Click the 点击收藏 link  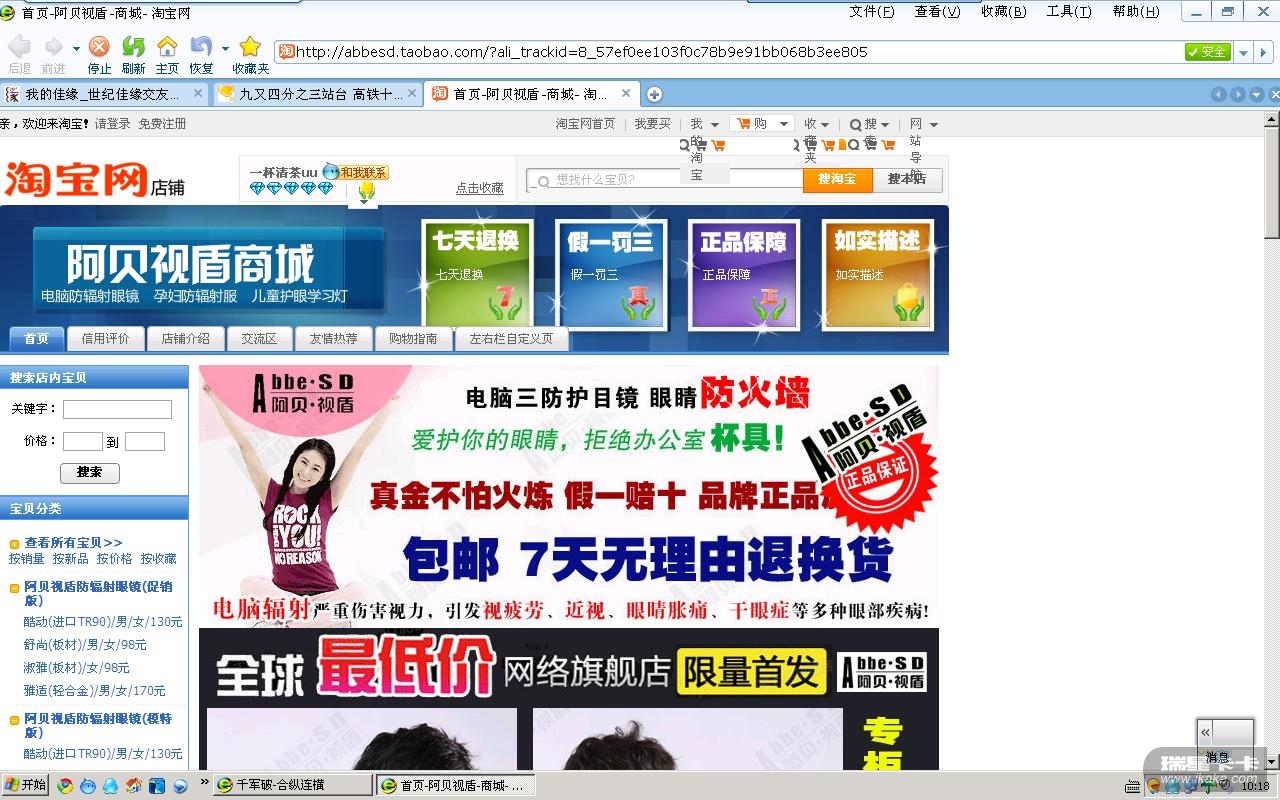480,188
